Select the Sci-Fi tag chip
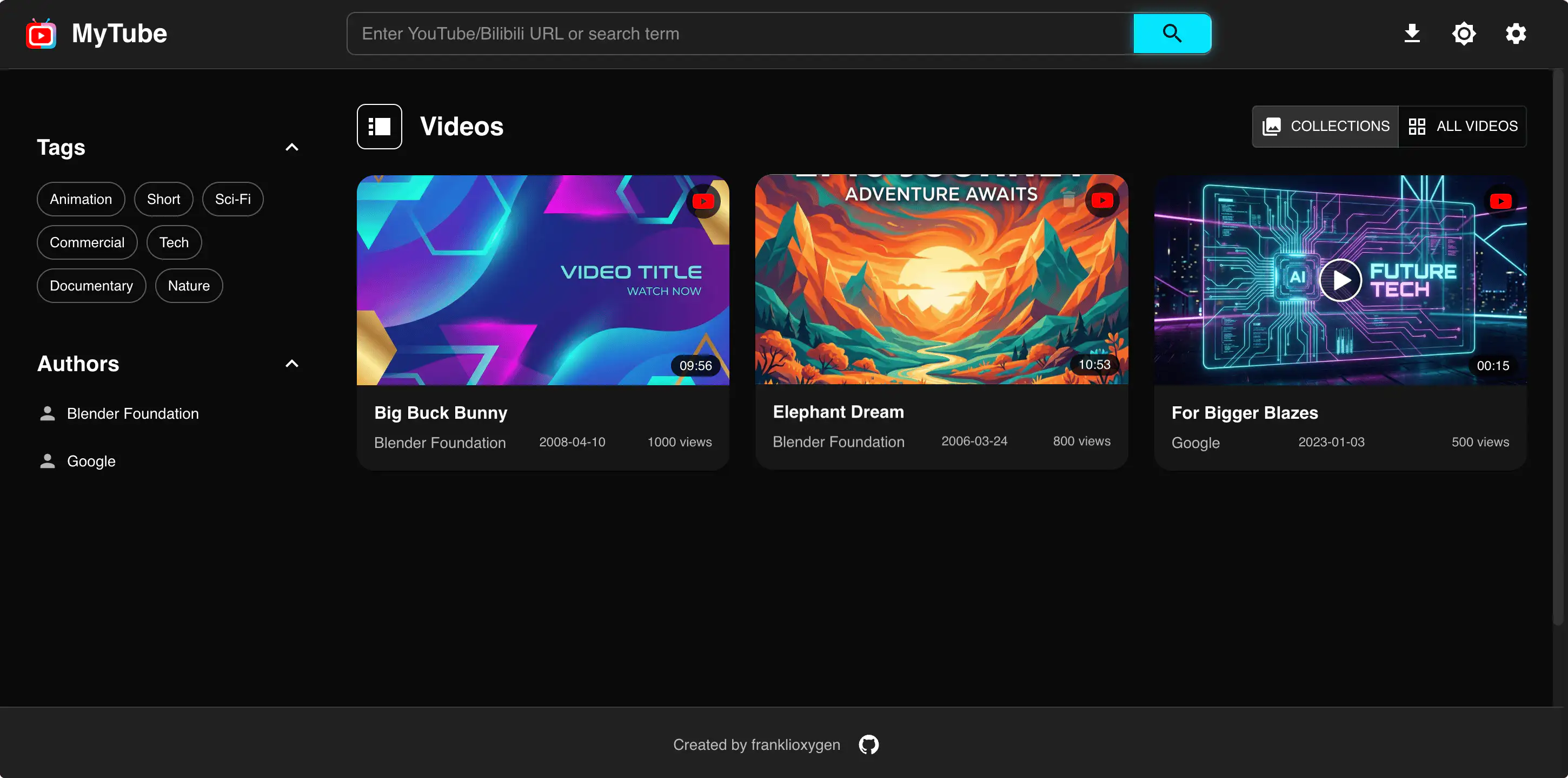 pos(232,199)
